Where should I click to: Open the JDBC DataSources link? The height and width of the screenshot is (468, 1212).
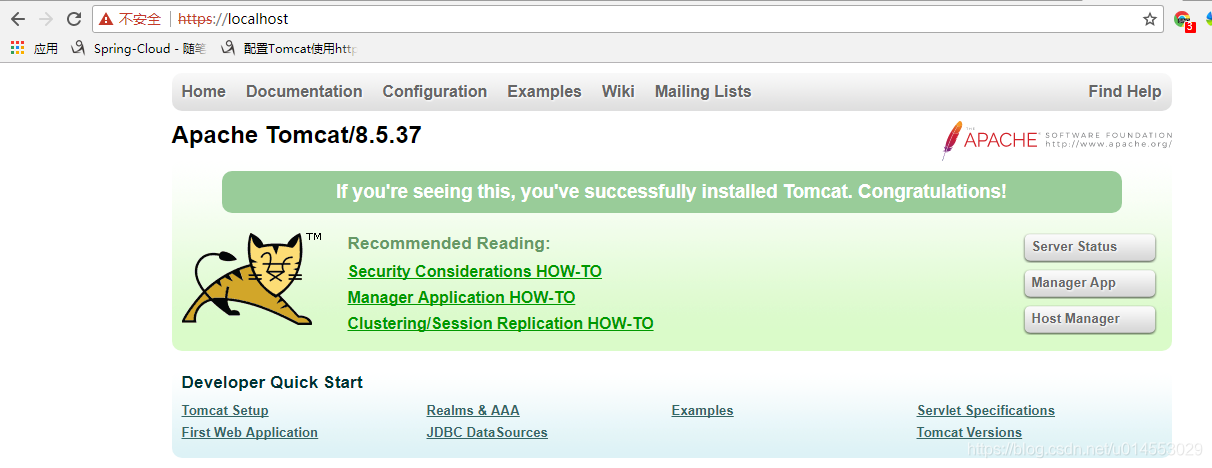pos(487,432)
